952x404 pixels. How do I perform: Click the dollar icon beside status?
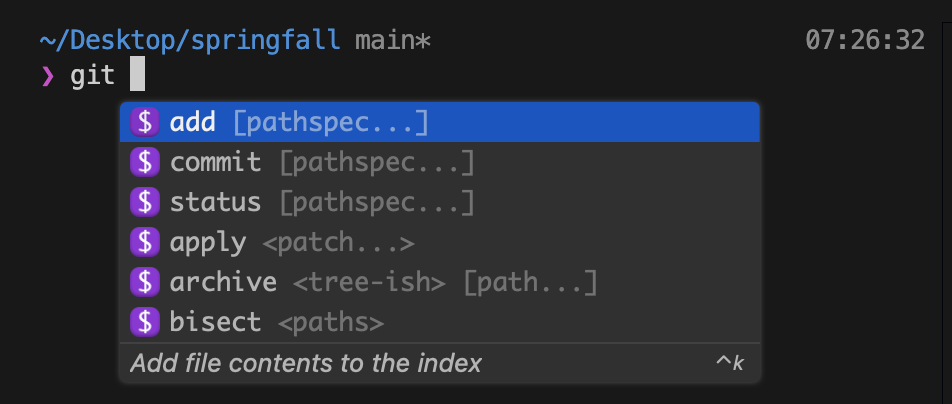(x=145, y=202)
